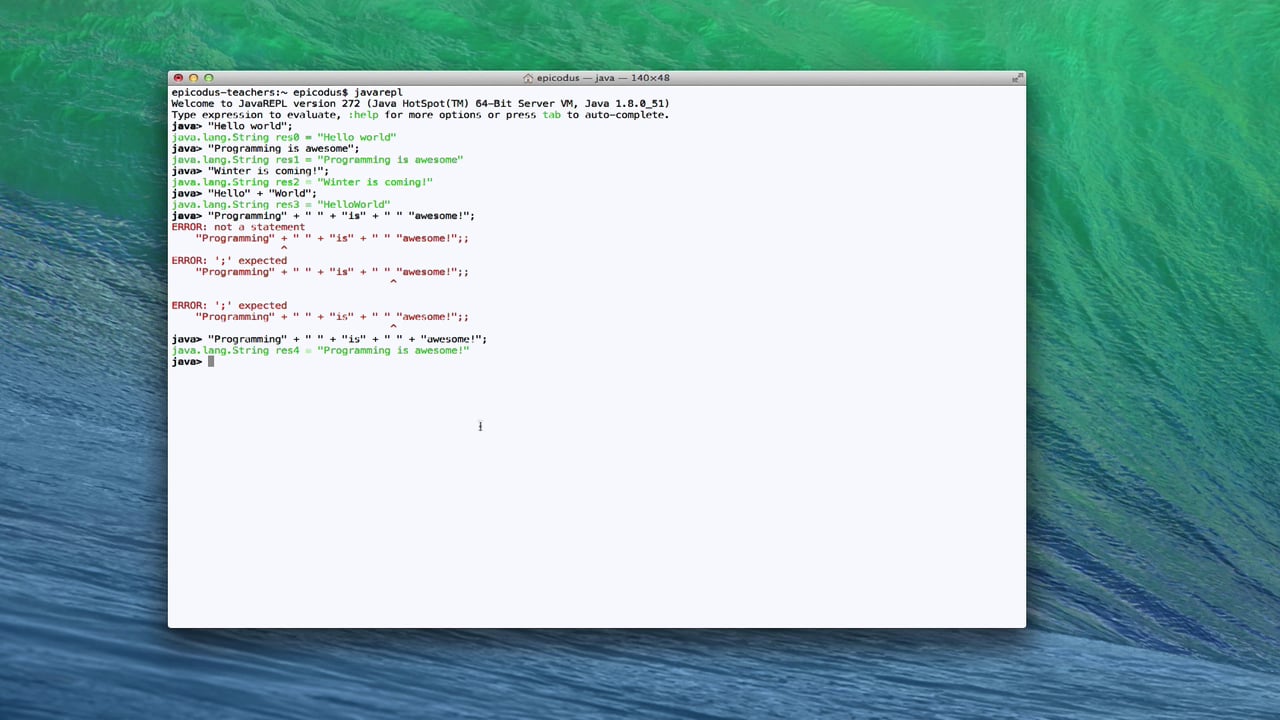
Task: Click the res1 result line
Action: click(x=317, y=160)
